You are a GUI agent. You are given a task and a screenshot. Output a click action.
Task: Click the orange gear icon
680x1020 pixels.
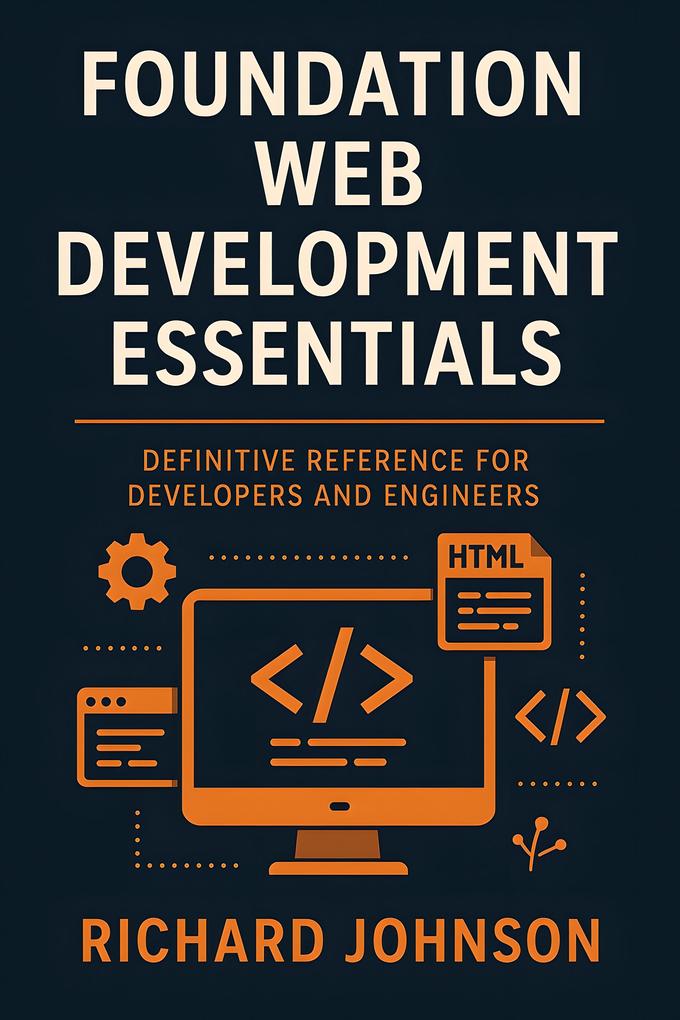[x=137, y=571]
